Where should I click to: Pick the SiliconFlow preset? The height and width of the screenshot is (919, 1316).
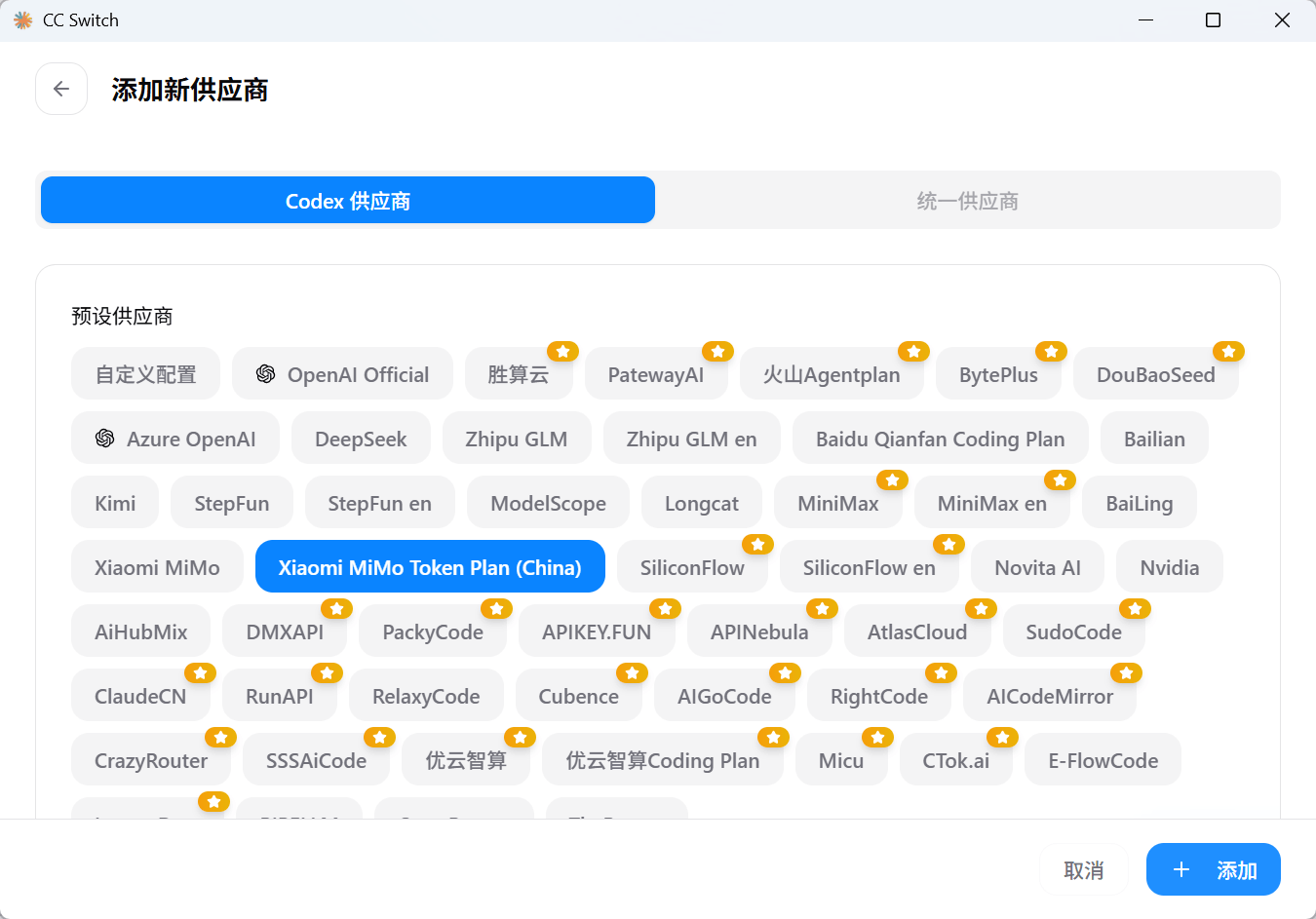[692, 567]
